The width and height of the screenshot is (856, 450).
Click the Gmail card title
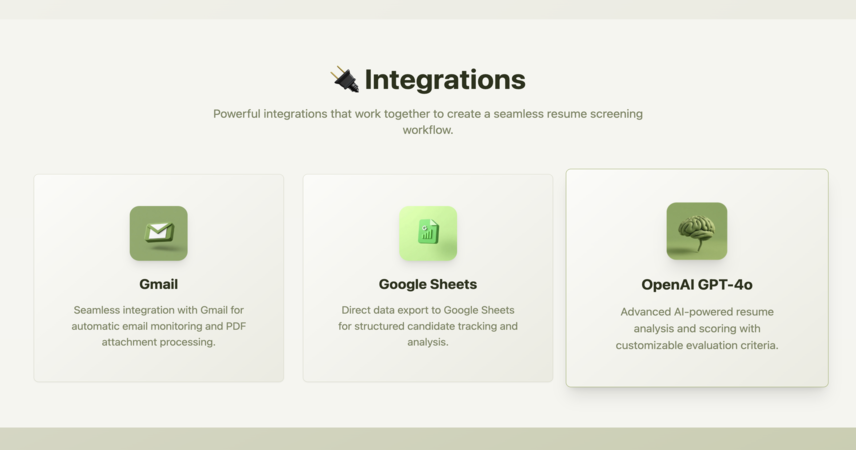[158, 284]
